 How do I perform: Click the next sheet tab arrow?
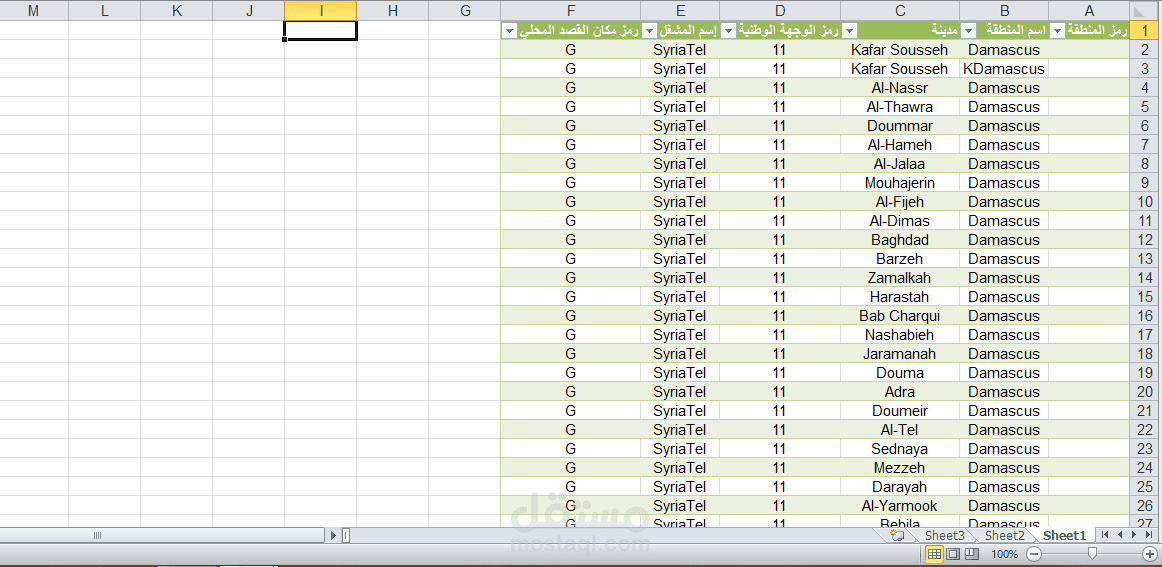pyautogui.click(x=1134, y=535)
